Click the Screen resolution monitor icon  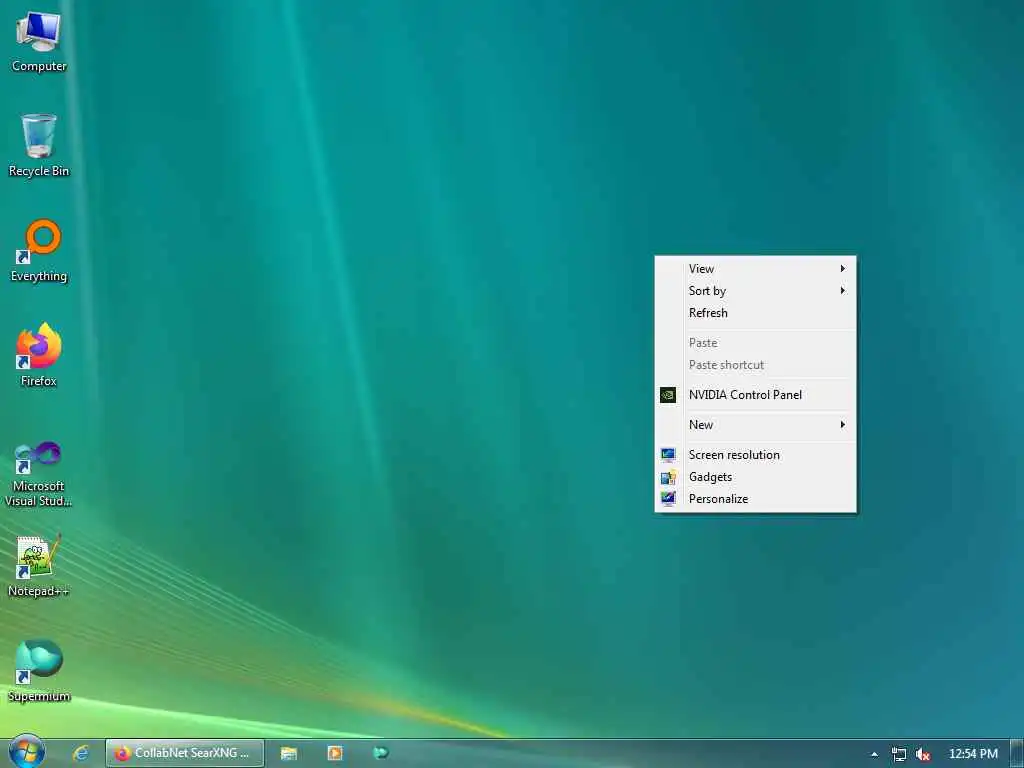point(667,455)
